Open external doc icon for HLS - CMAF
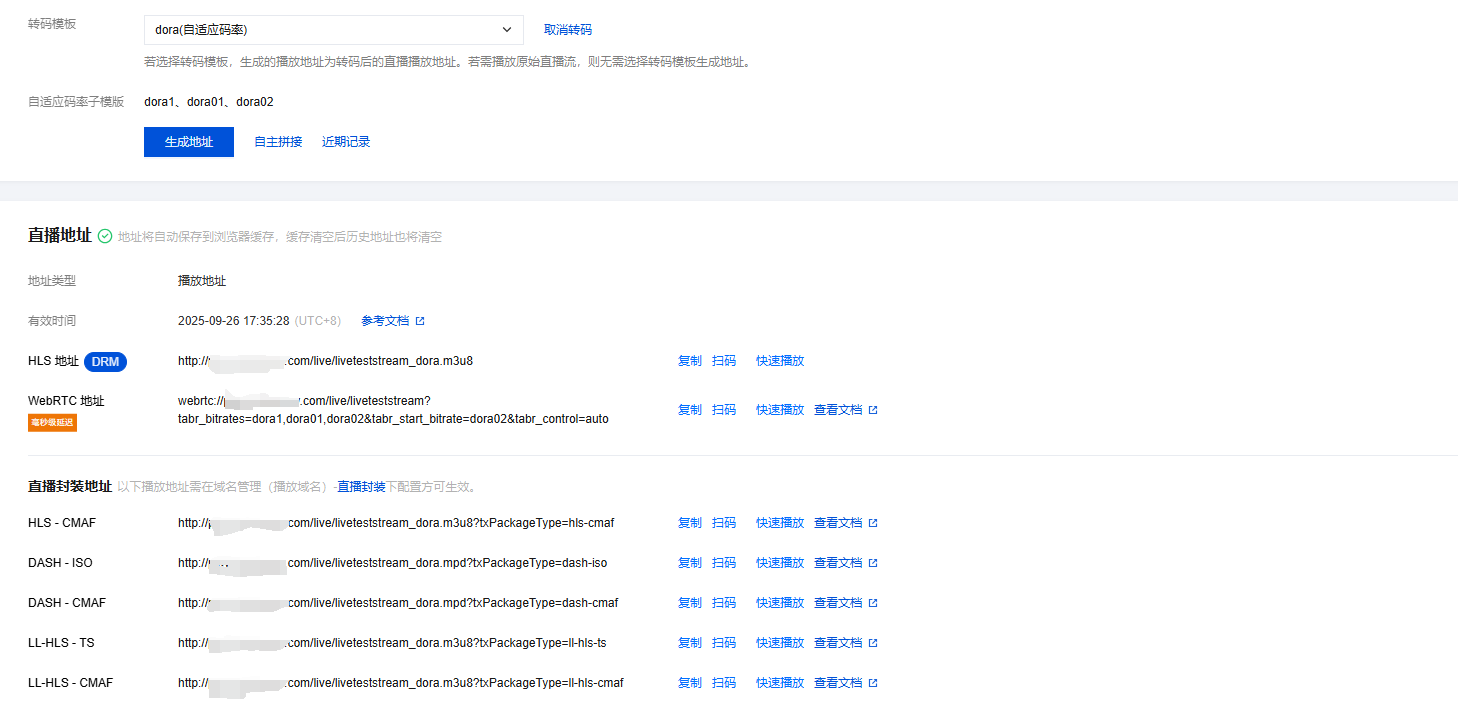Viewport: 1458px width, 713px height. tap(873, 523)
